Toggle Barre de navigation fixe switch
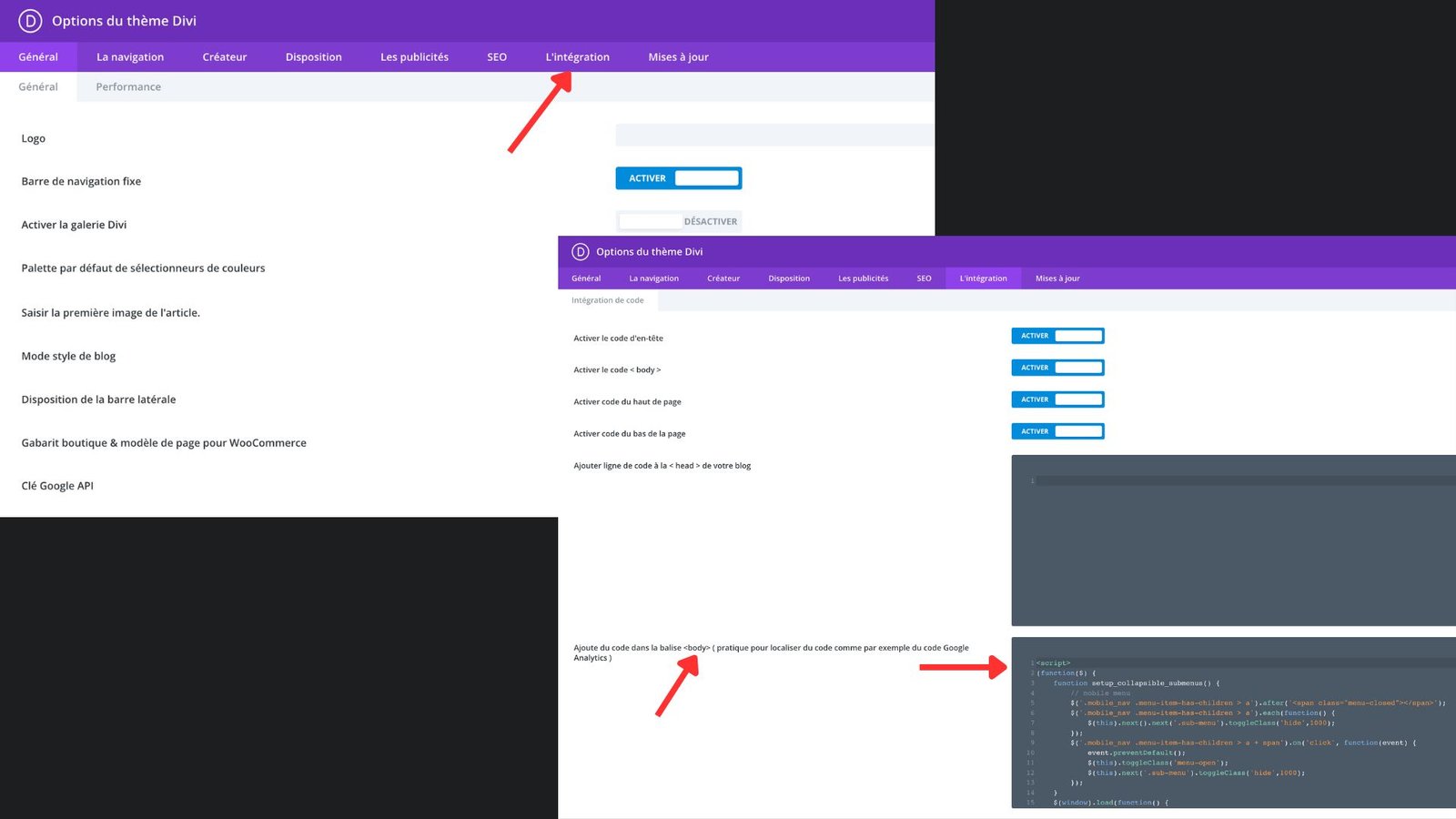This screenshot has height=819, width=1456. tap(679, 178)
